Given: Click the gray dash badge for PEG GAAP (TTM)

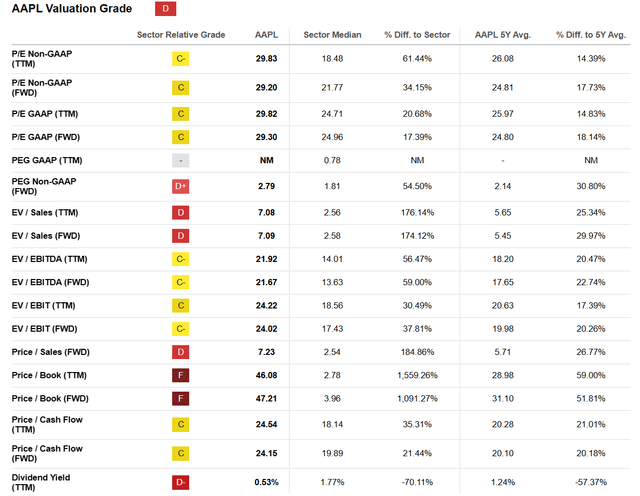Looking at the screenshot, I should pyautogui.click(x=180, y=160).
